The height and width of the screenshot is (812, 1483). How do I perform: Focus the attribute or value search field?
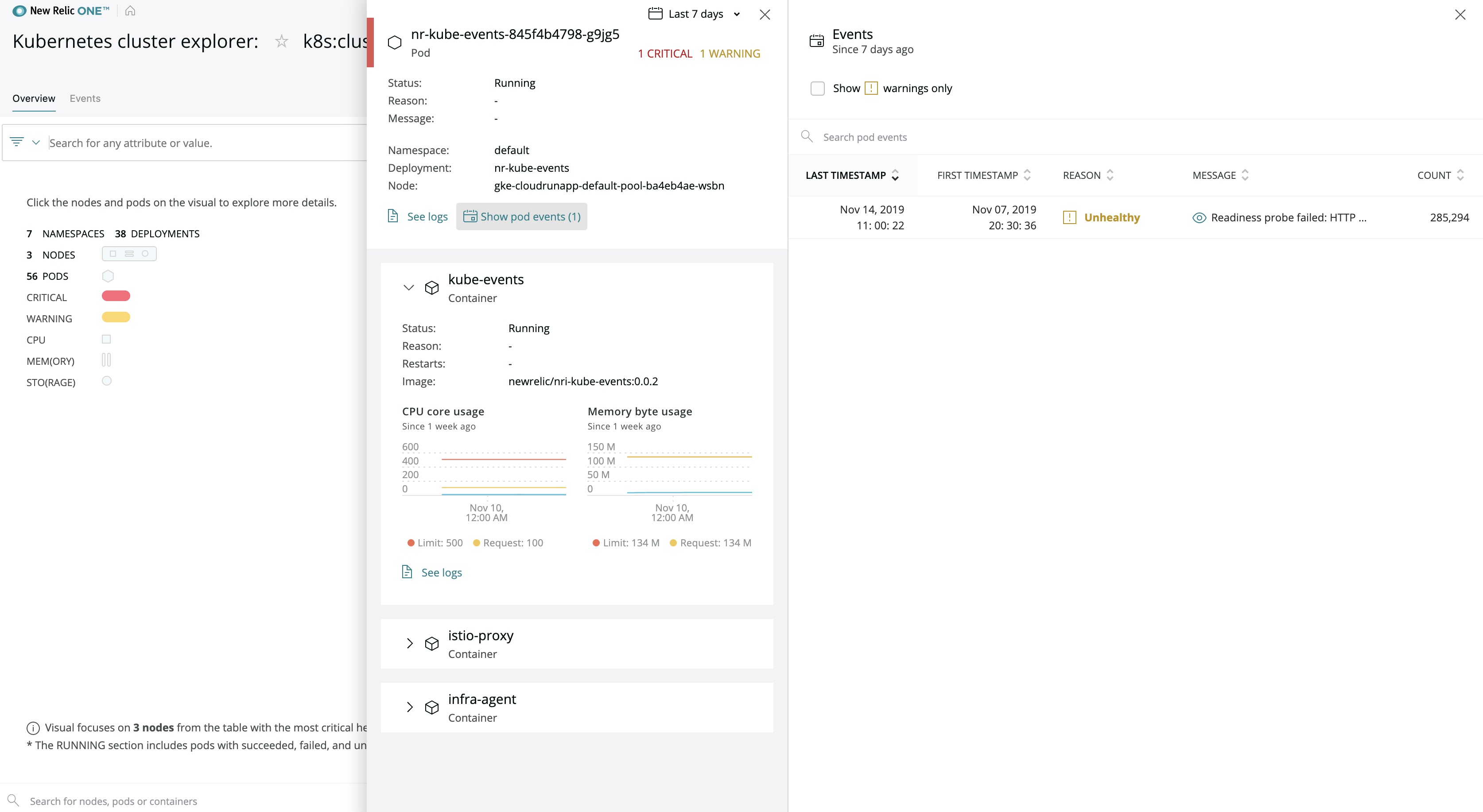pyautogui.click(x=207, y=143)
